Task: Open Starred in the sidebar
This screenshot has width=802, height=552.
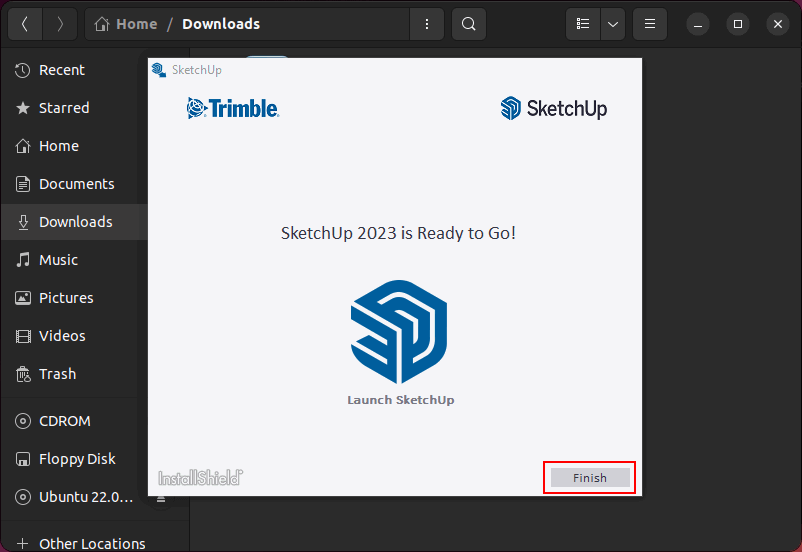Action: click(74, 108)
